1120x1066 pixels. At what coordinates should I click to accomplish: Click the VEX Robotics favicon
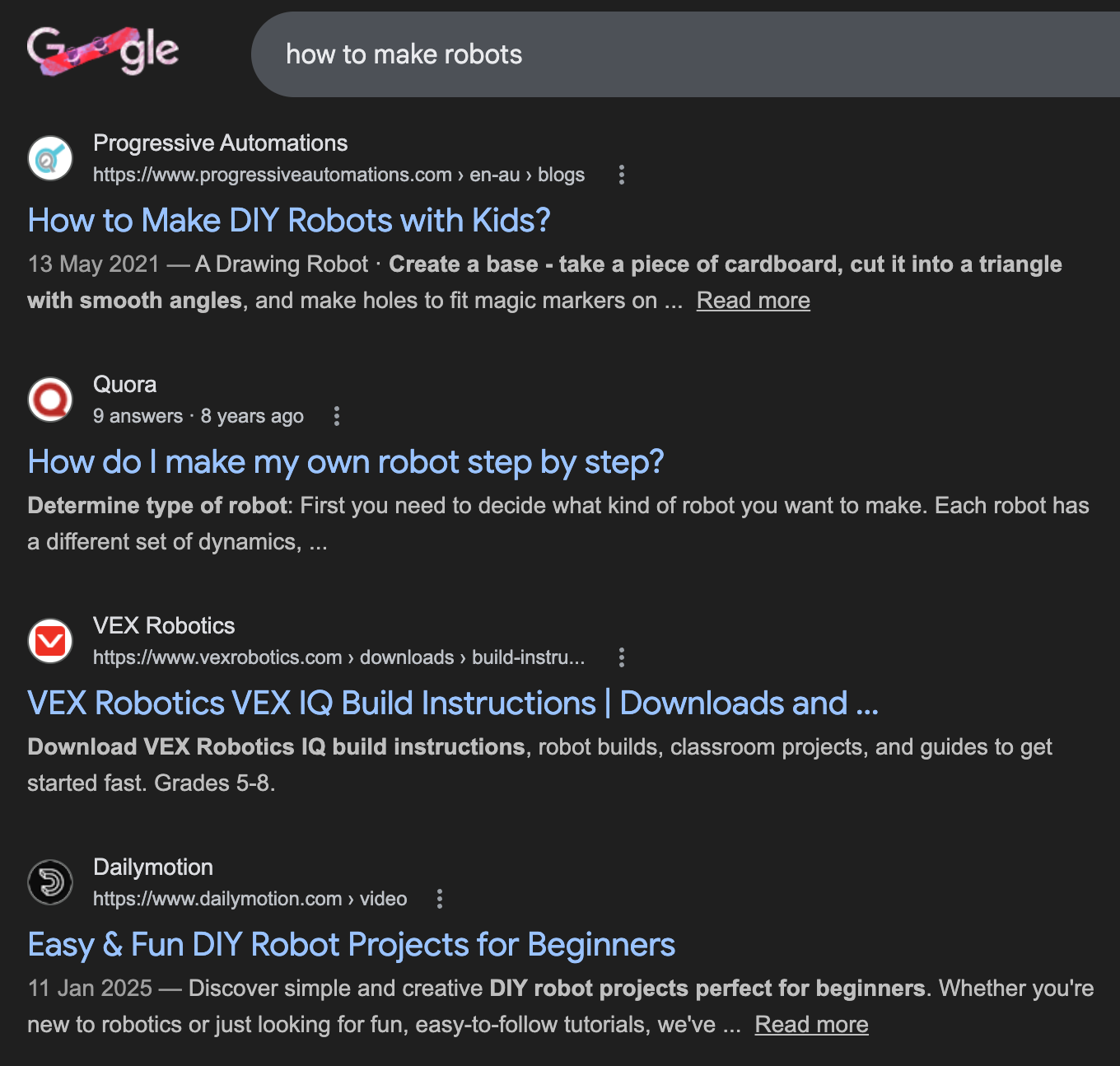click(50, 641)
